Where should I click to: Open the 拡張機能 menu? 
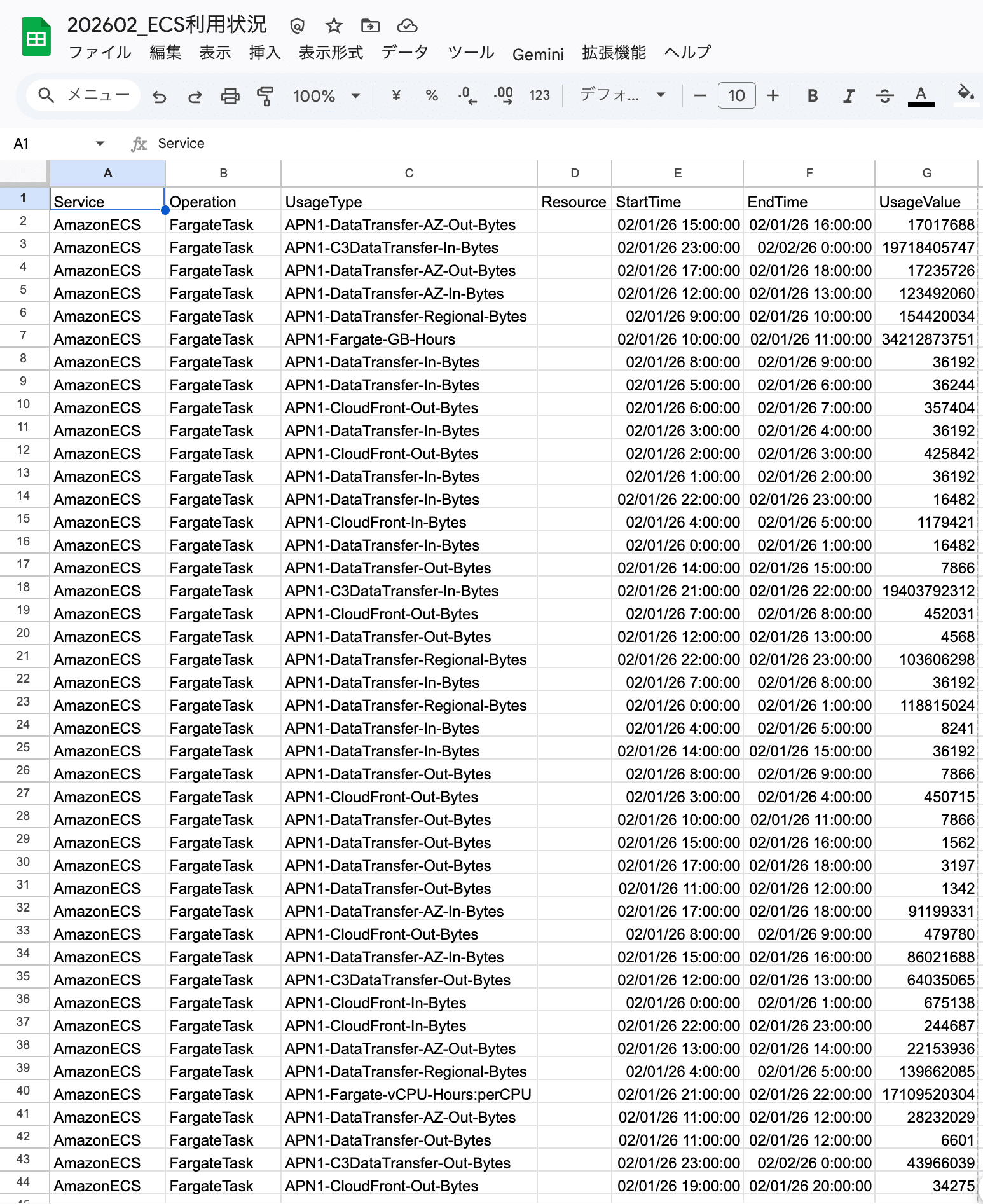614,53
